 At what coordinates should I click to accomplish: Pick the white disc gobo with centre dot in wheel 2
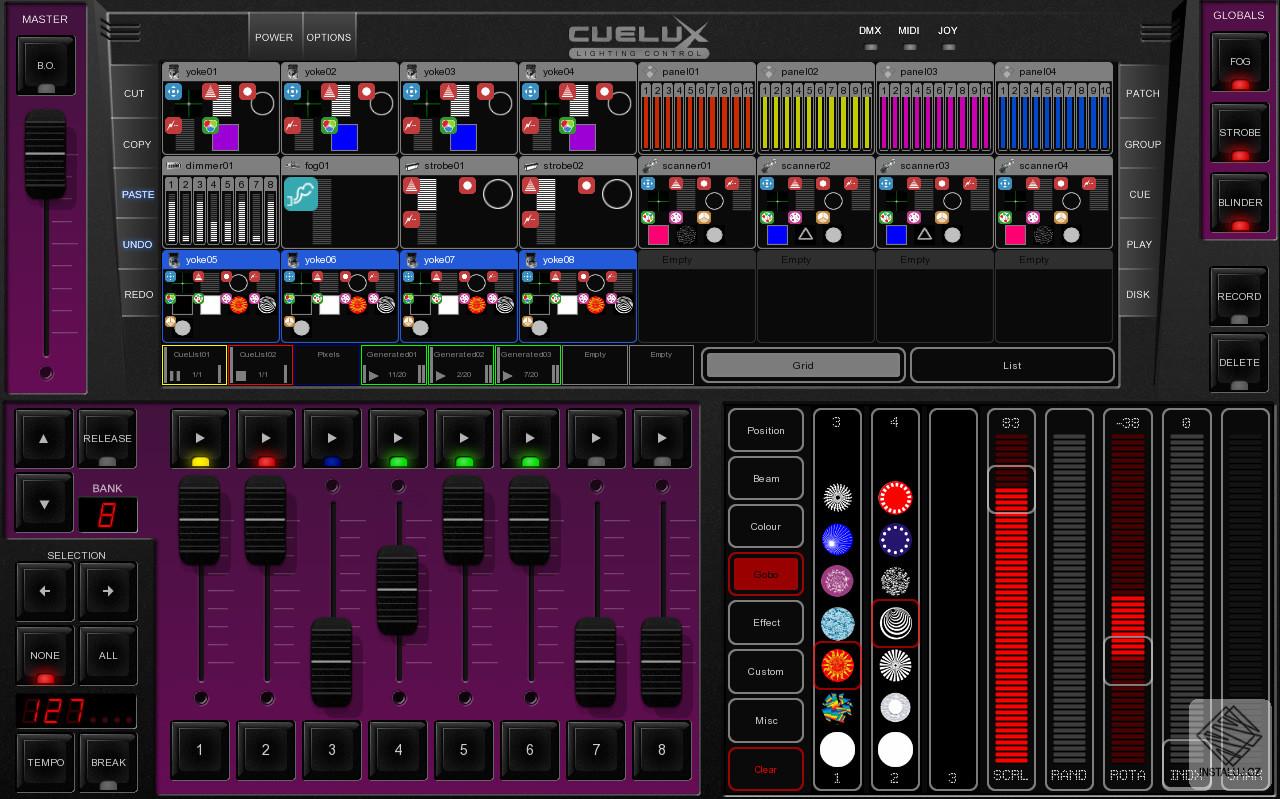[x=895, y=708]
